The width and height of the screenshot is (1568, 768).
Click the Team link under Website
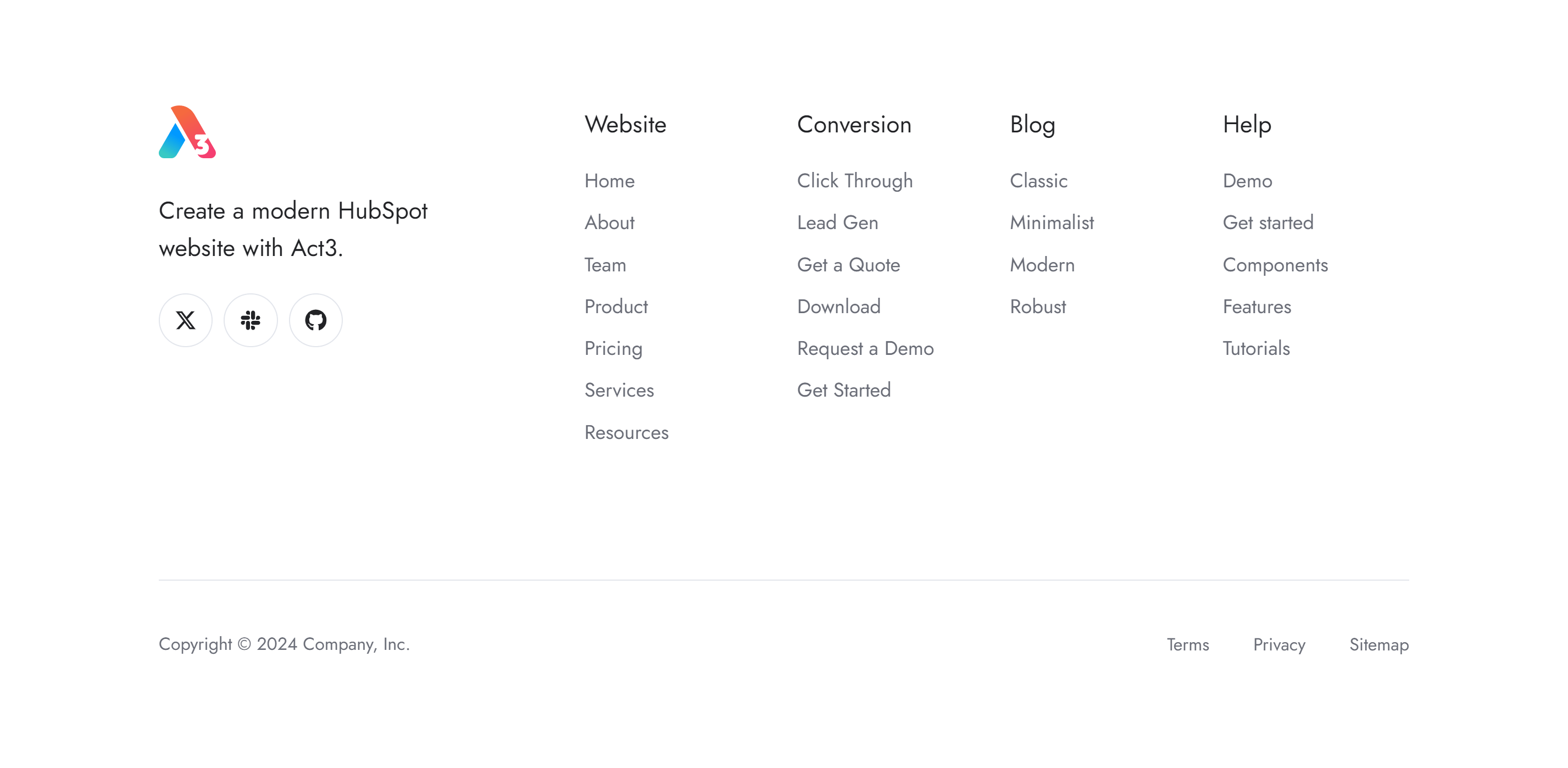[x=605, y=265]
